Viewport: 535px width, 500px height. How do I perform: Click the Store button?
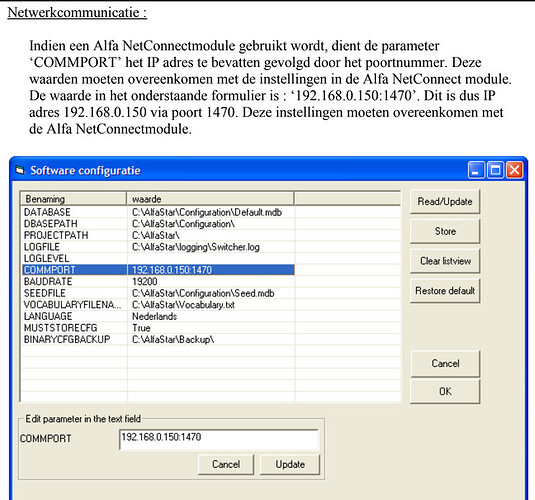click(x=445, y=231)
